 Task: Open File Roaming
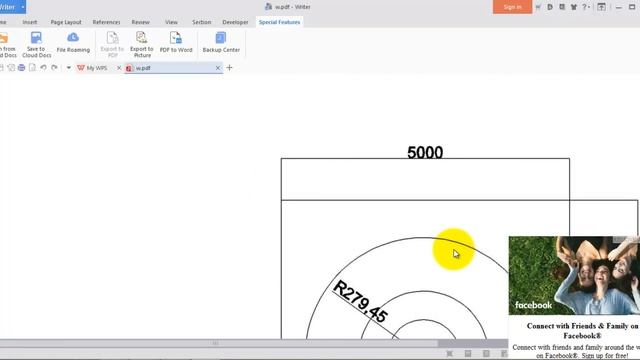pos(73,42)
